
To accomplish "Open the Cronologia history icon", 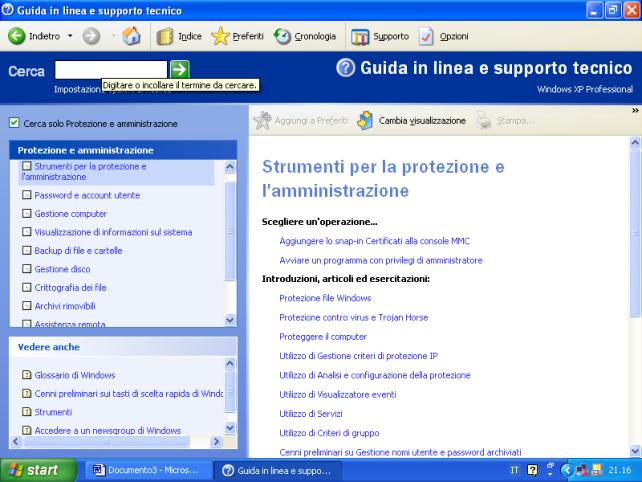I will pos(282,36).
